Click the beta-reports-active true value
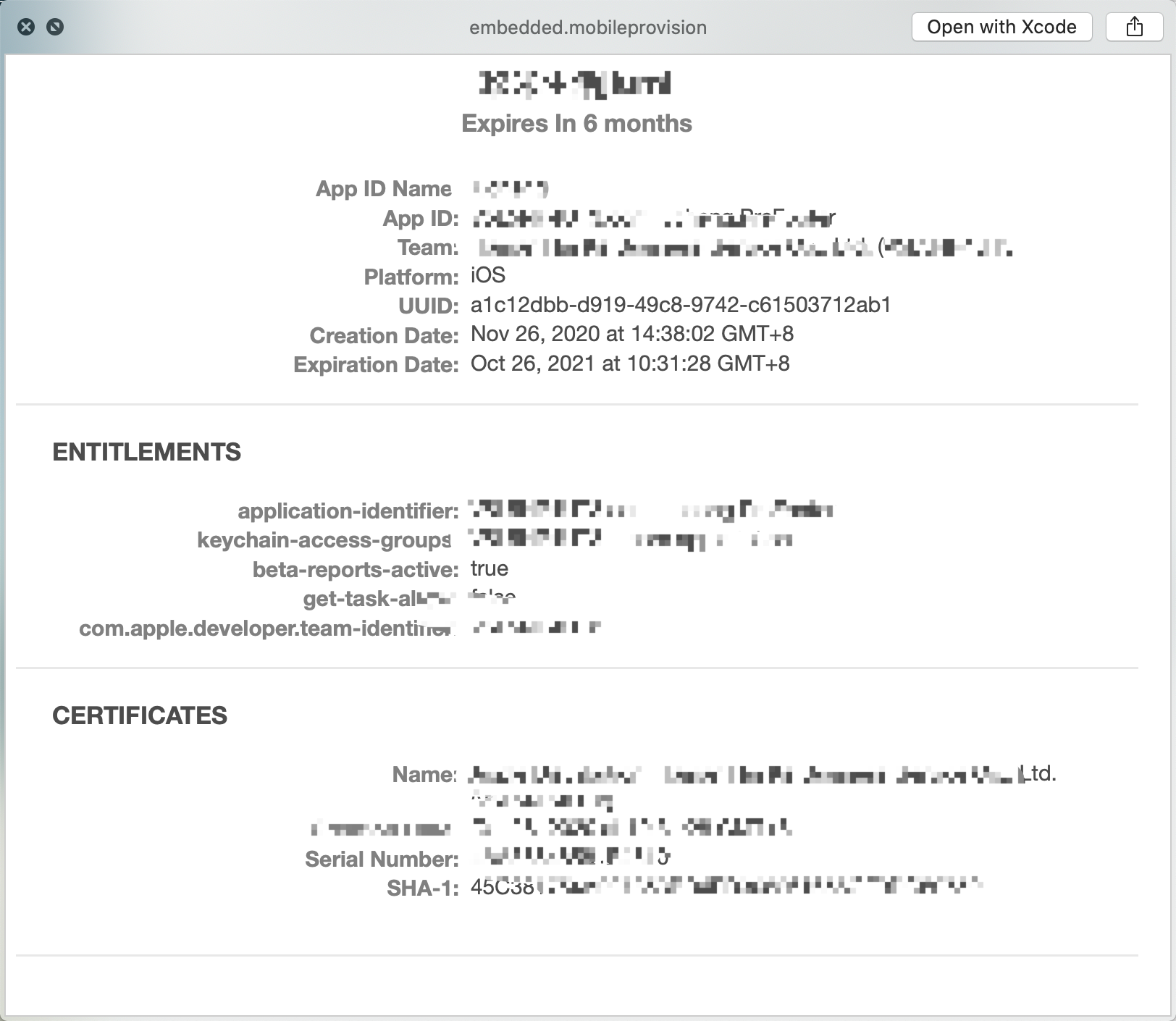The height and width of the screenshot is (1021, 1176). pos(488,568)
